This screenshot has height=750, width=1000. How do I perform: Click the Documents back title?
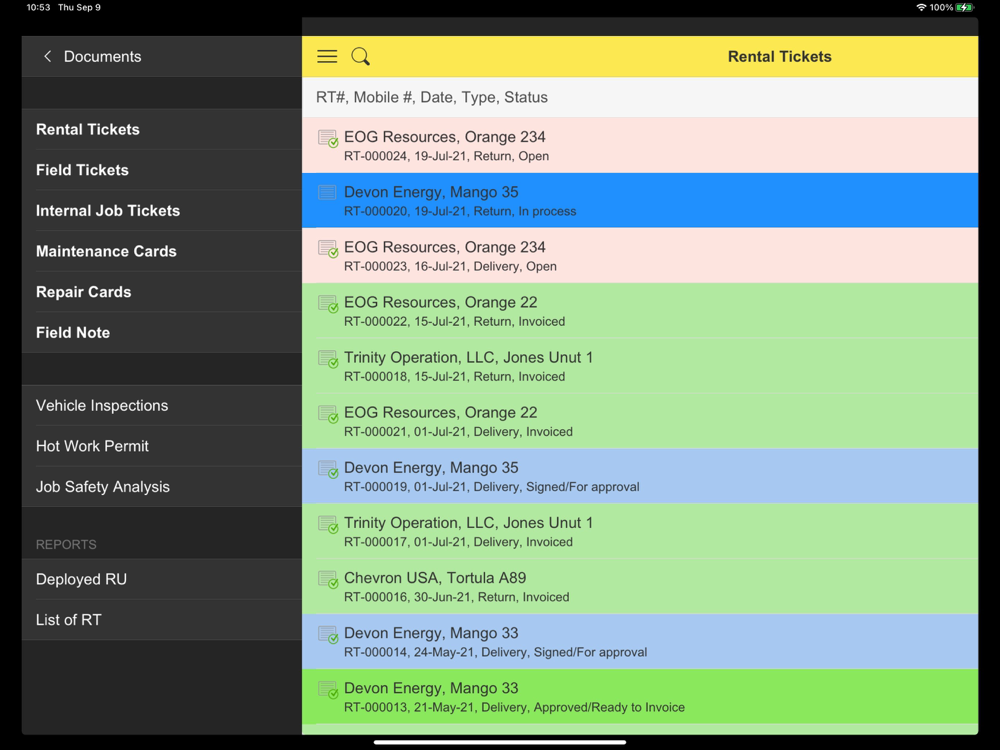pos(102,56)
